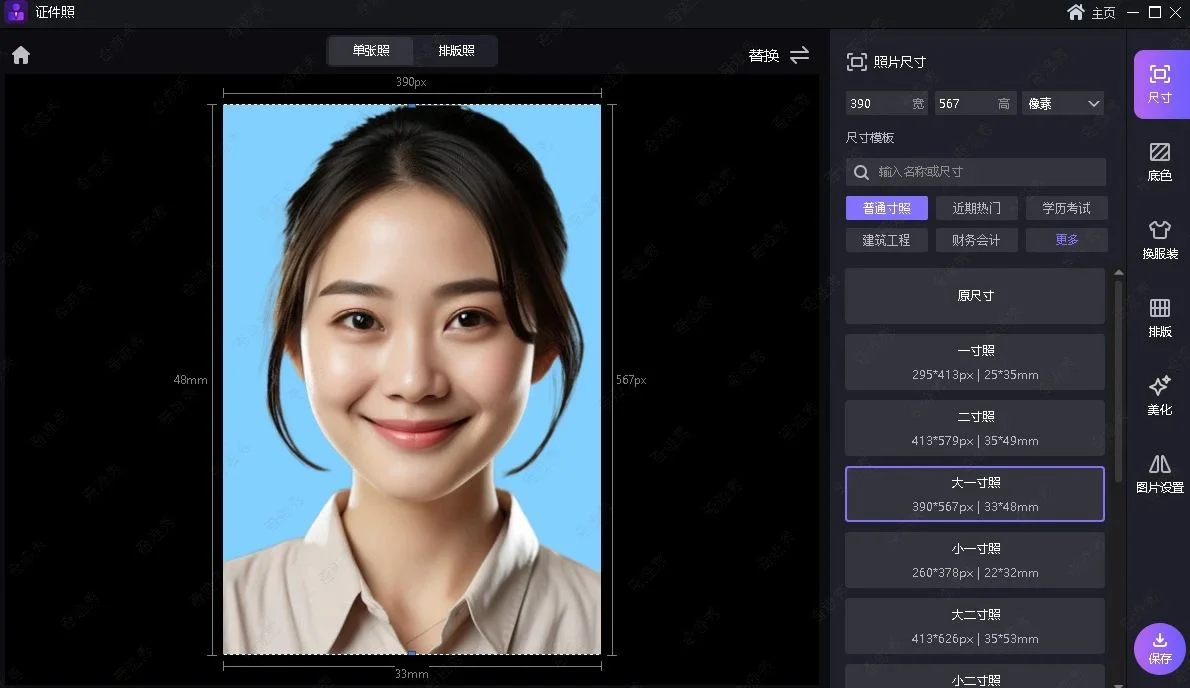This screenshot has width=1190, height=688.
Task: Click the home icon on the left toolbar
Action: click(x=20, y=53)
